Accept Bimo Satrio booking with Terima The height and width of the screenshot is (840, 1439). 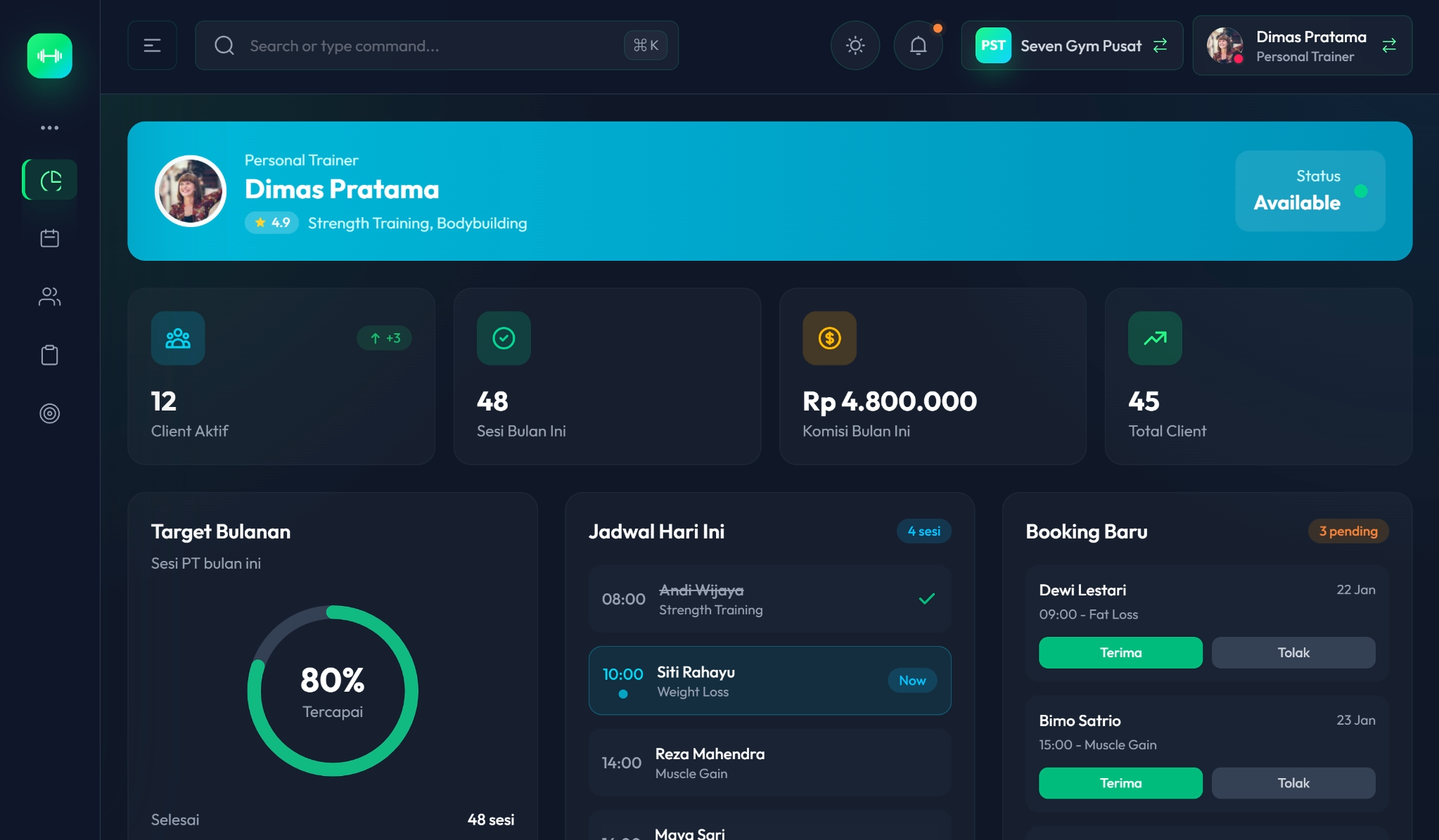pyautogui.click(x=1120, y=783)
